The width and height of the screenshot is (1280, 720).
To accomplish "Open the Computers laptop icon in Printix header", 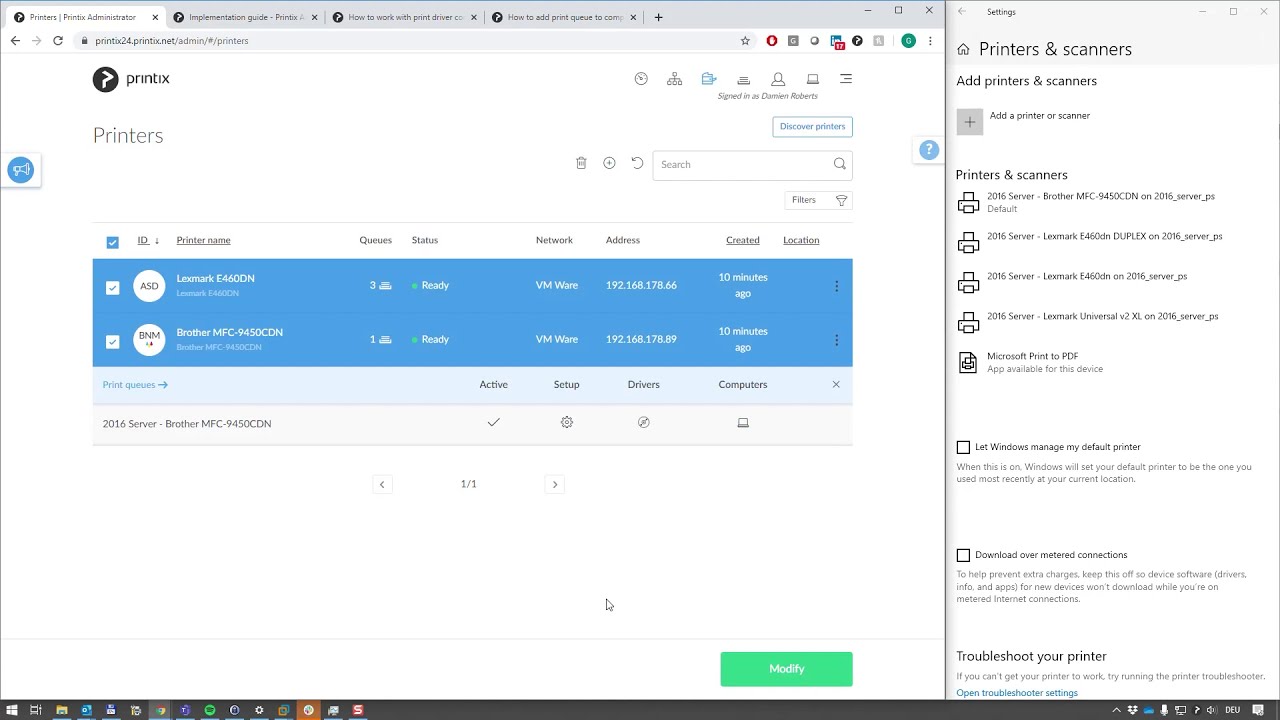I will pos(812,79).
